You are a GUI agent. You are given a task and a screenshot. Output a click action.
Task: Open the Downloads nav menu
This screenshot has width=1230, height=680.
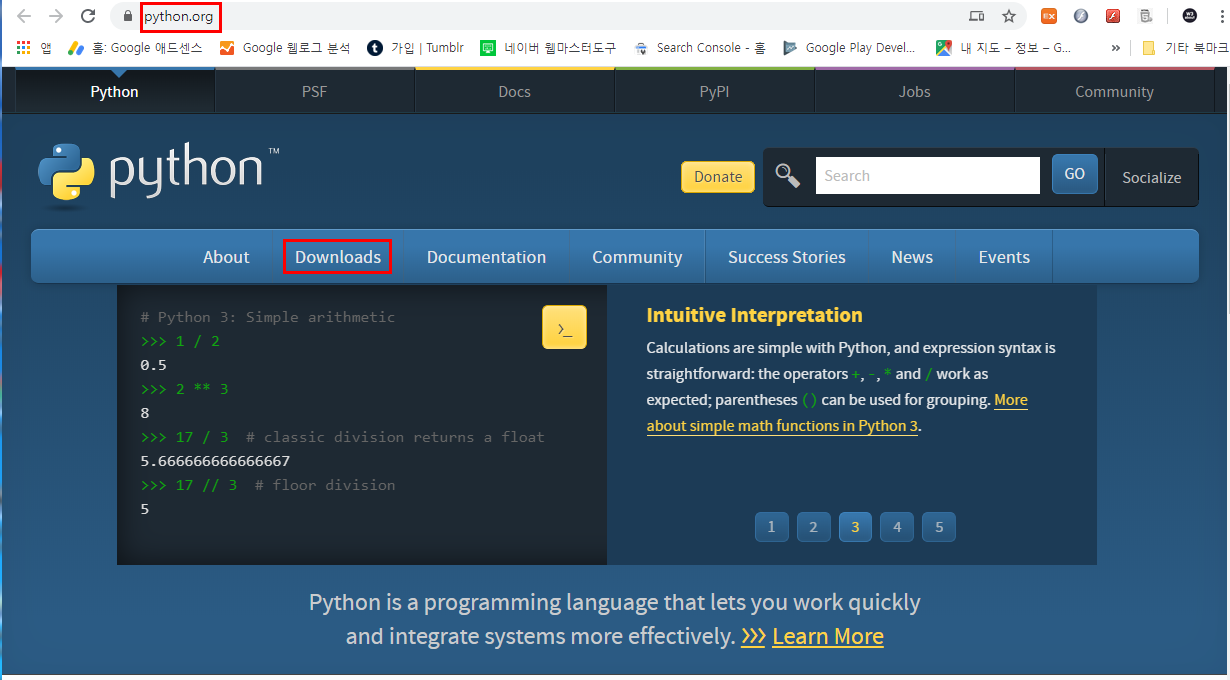pyautogui.click(x=338, y=257)
